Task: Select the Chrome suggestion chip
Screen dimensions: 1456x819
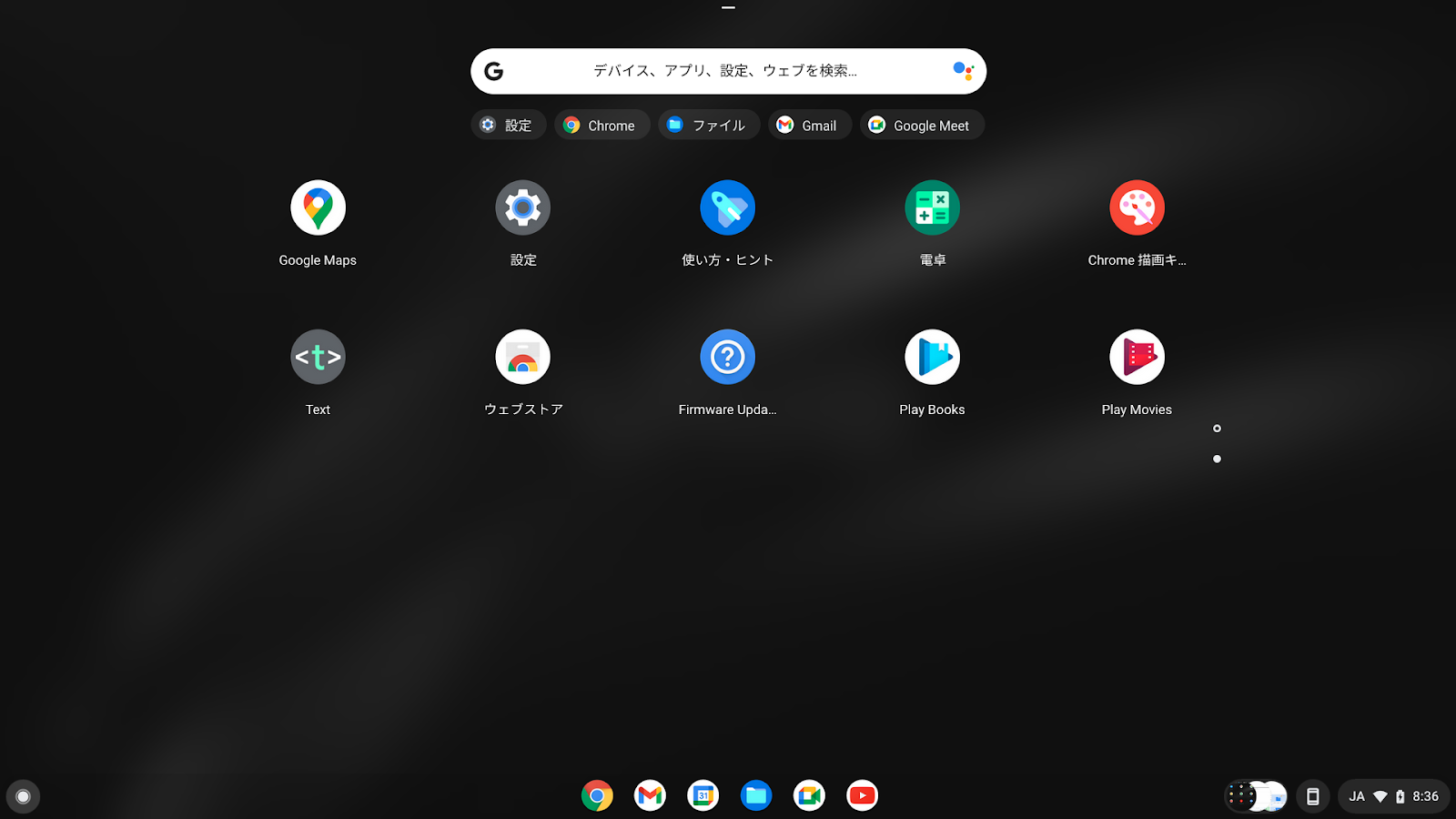Action: coord(602,125)
